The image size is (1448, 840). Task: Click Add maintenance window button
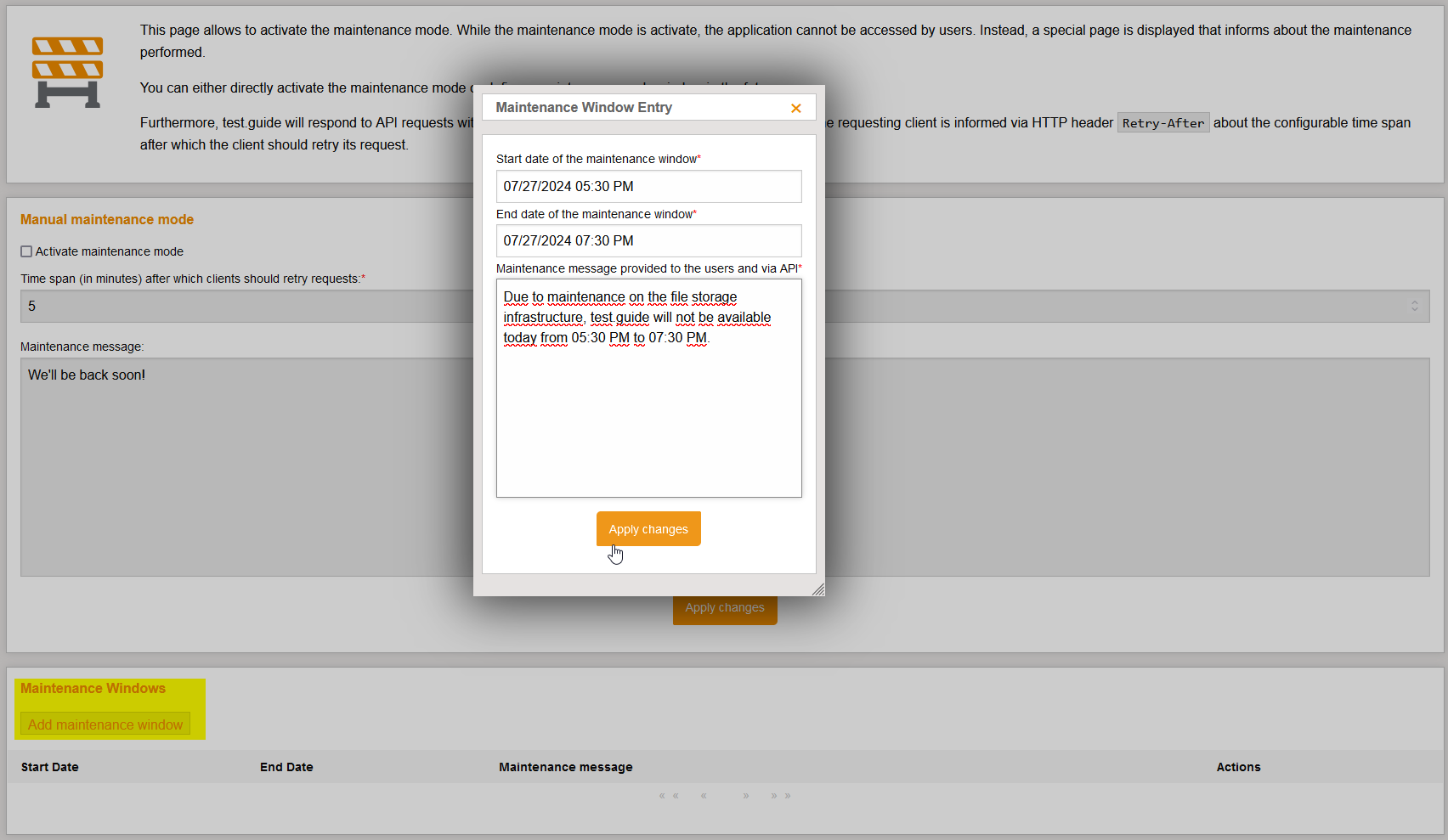[105, 724]
